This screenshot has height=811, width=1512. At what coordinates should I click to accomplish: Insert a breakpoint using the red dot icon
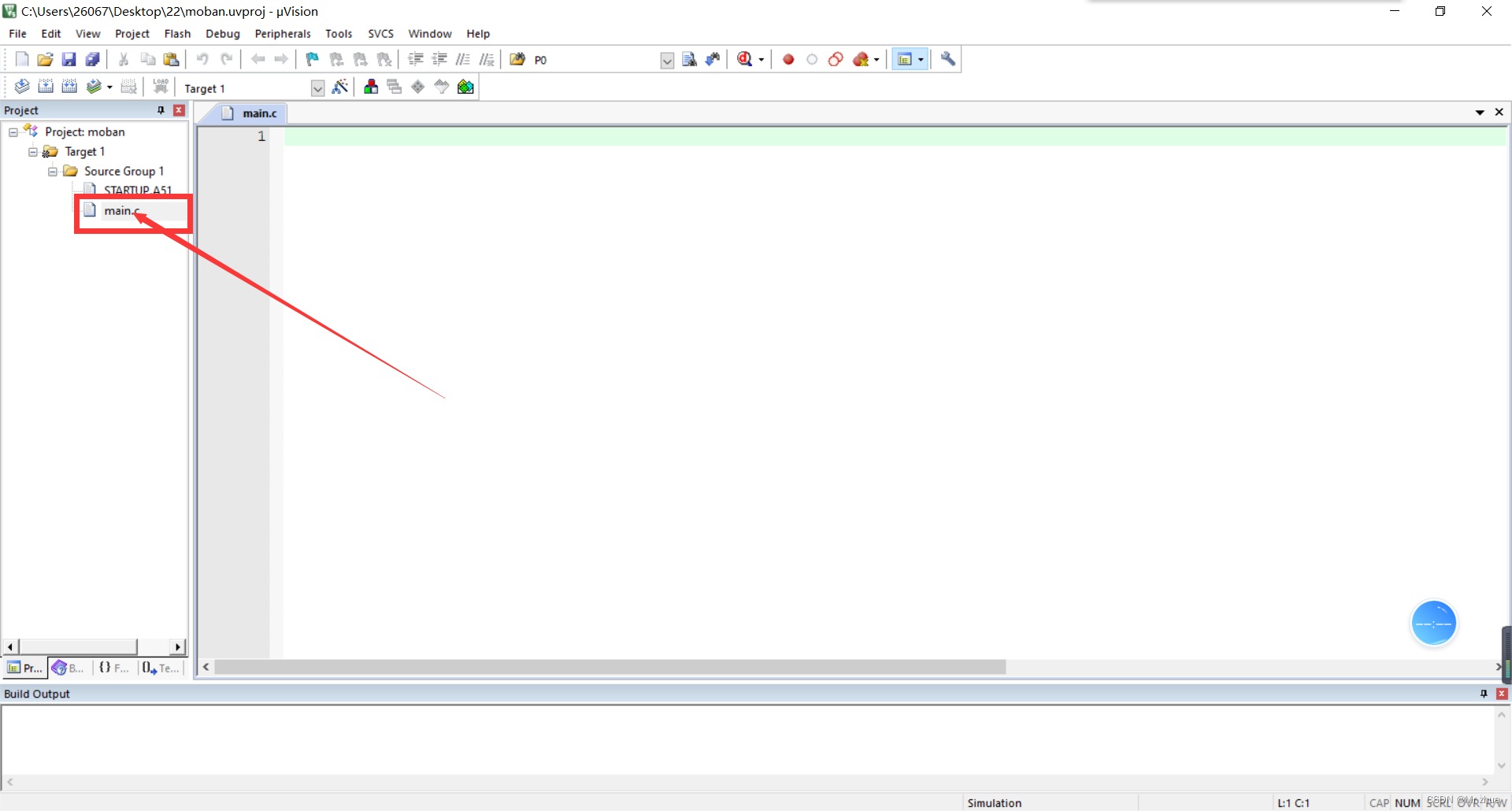pyautogui.click(x=788, y=59)
